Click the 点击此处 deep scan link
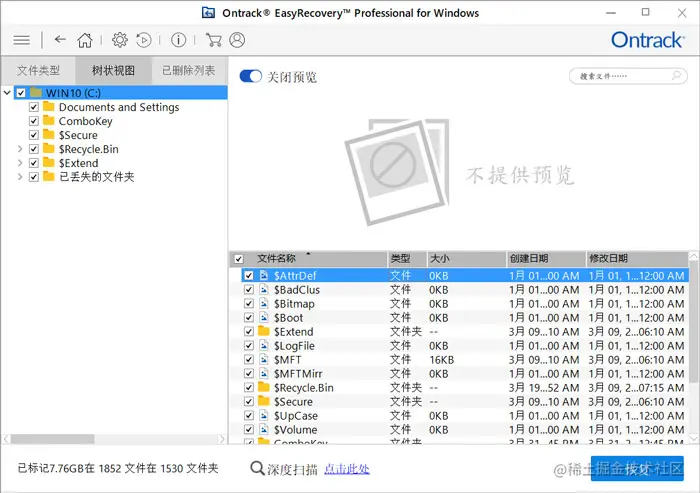 (x=347, y=468)
